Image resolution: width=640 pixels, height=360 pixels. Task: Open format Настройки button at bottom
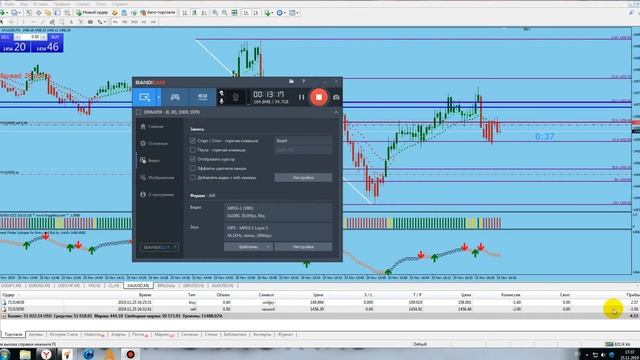[303, 247]
